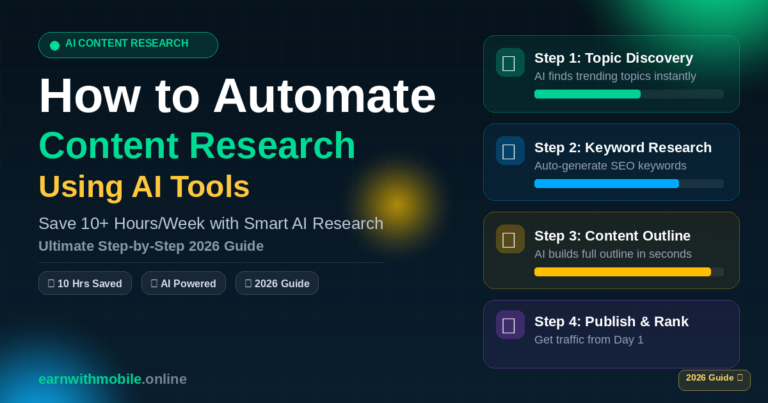Click the Step 2: Keyword Research title
Image resolution: width=768 pixels, height=403 pixels.
(623, 147)
